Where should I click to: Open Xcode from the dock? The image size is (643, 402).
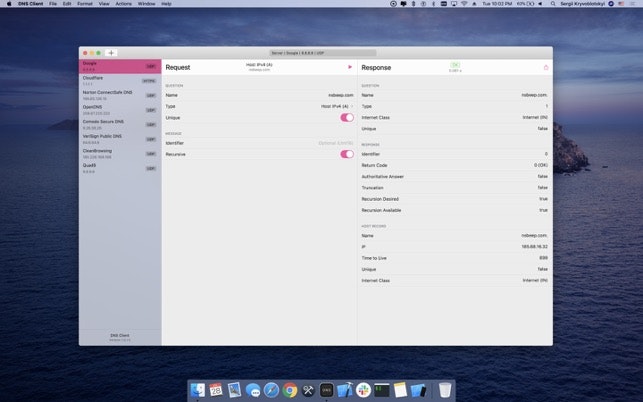[345, 390]
